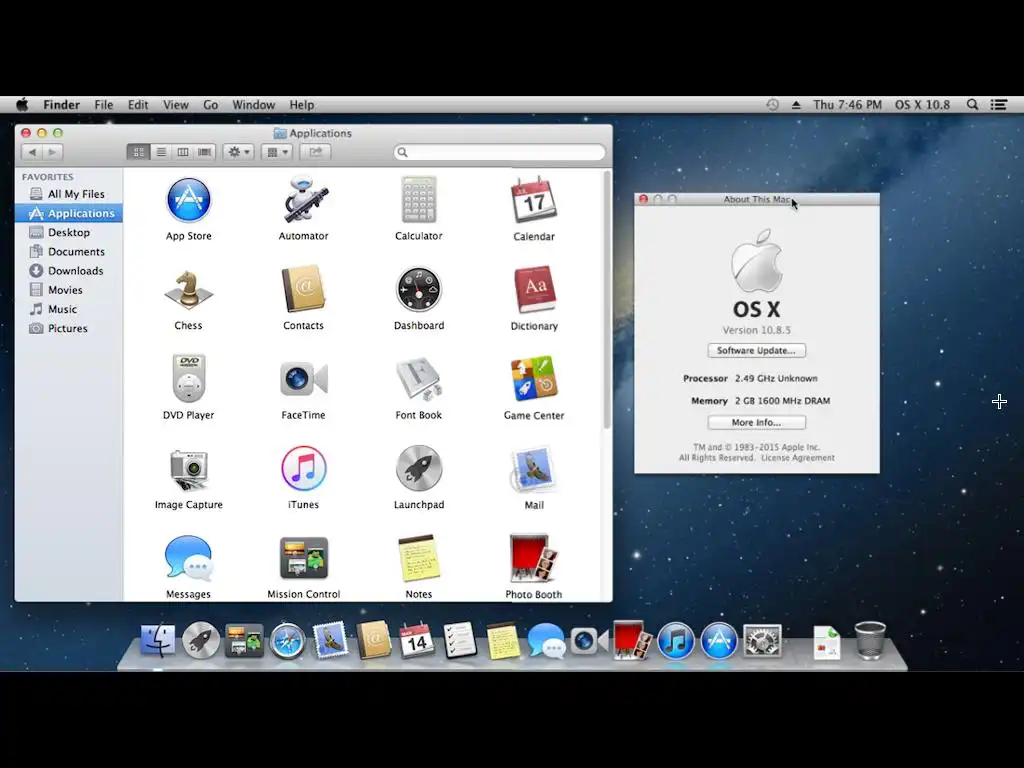This screenshot has height=768, width=1024.
Task: Open Notification Center from the menu bar
Action: pos(999,104)
